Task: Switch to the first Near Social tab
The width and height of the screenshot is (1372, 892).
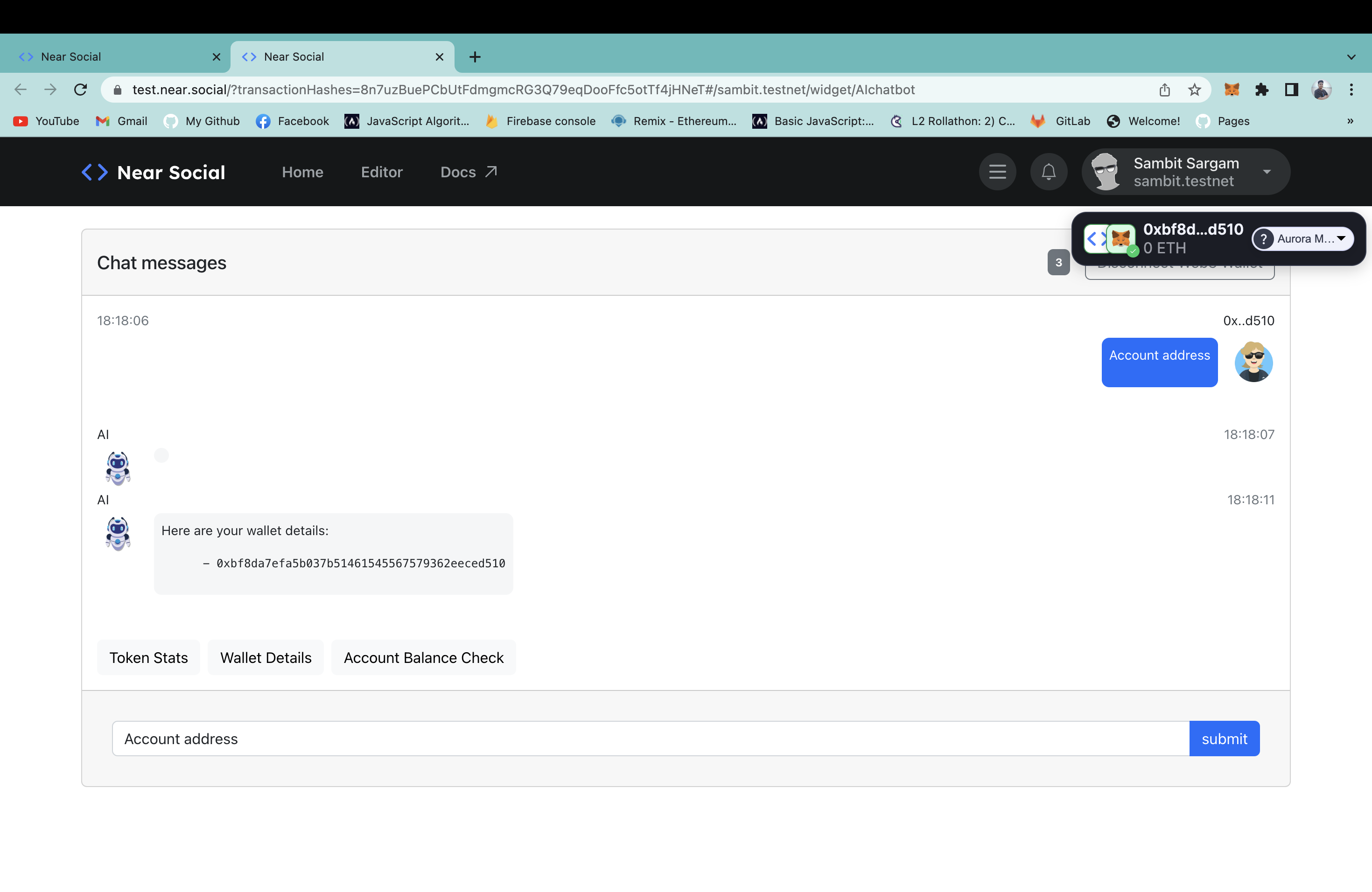Action: (x=115, y=56)
